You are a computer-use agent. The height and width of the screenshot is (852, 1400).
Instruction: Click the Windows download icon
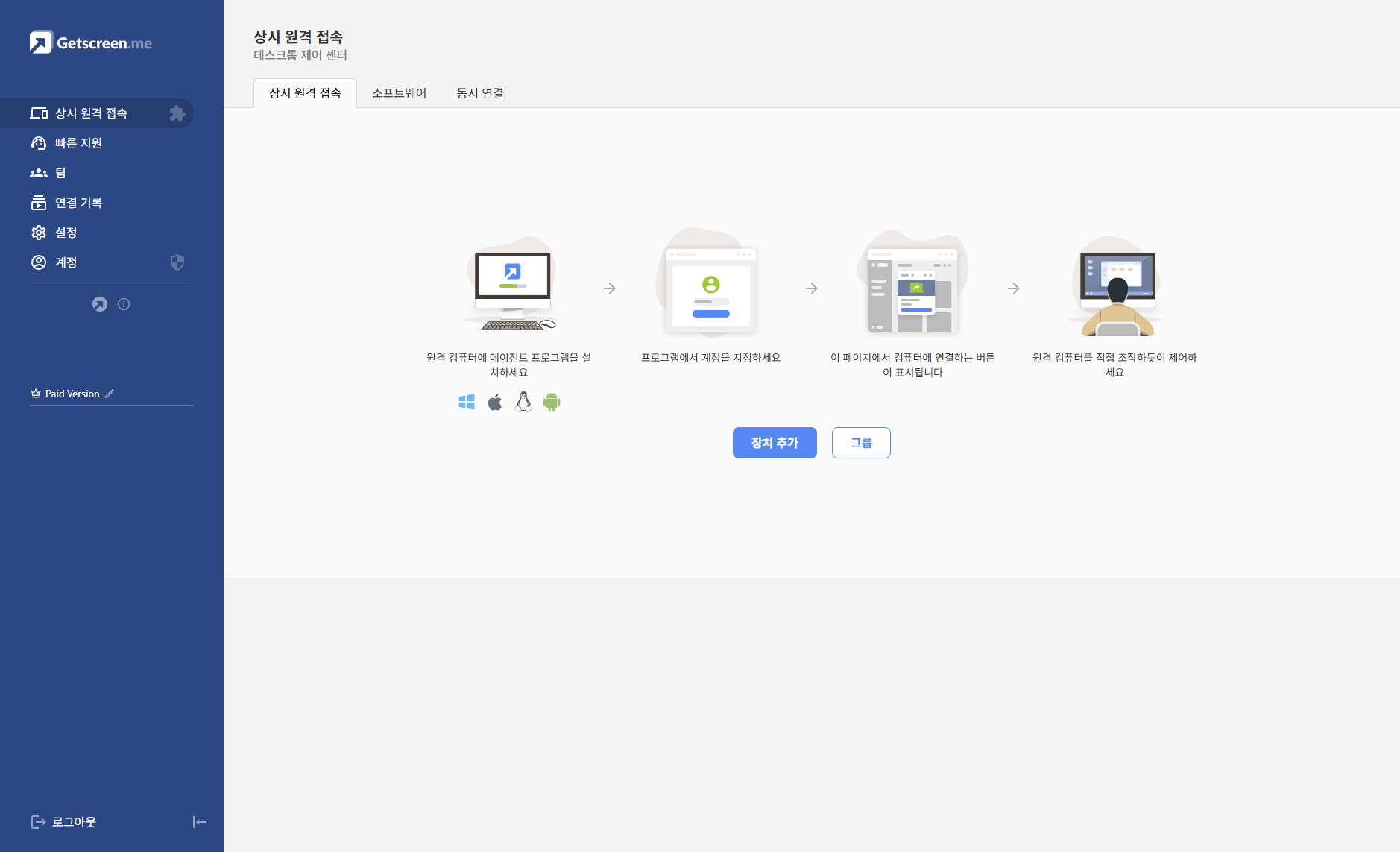467,403
